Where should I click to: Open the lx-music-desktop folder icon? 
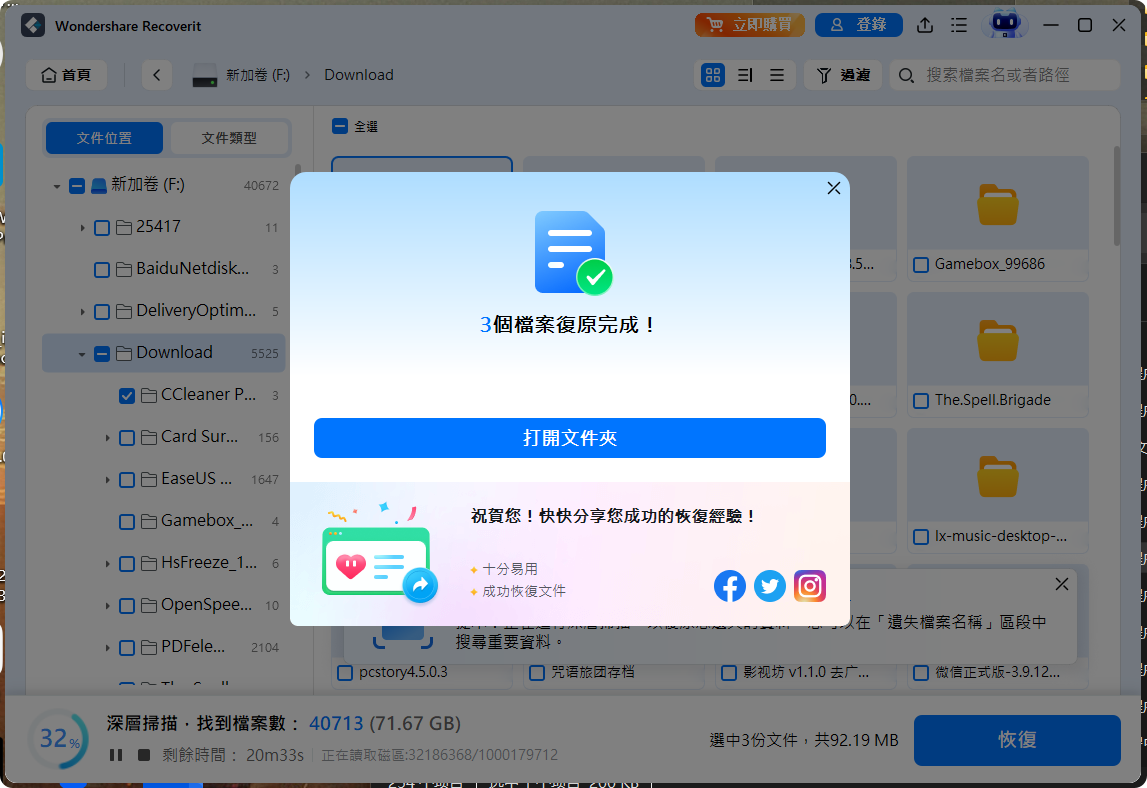(x=997, y=477)
